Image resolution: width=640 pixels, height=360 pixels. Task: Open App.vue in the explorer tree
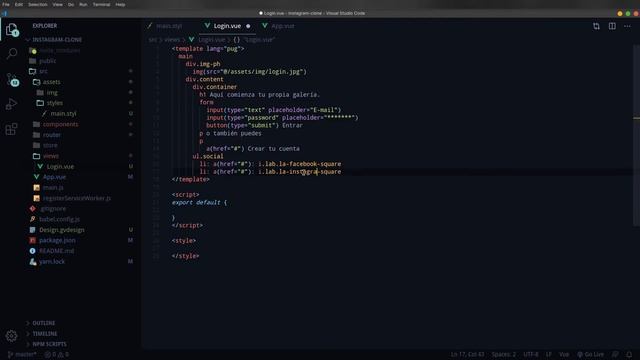click(54, 177)
